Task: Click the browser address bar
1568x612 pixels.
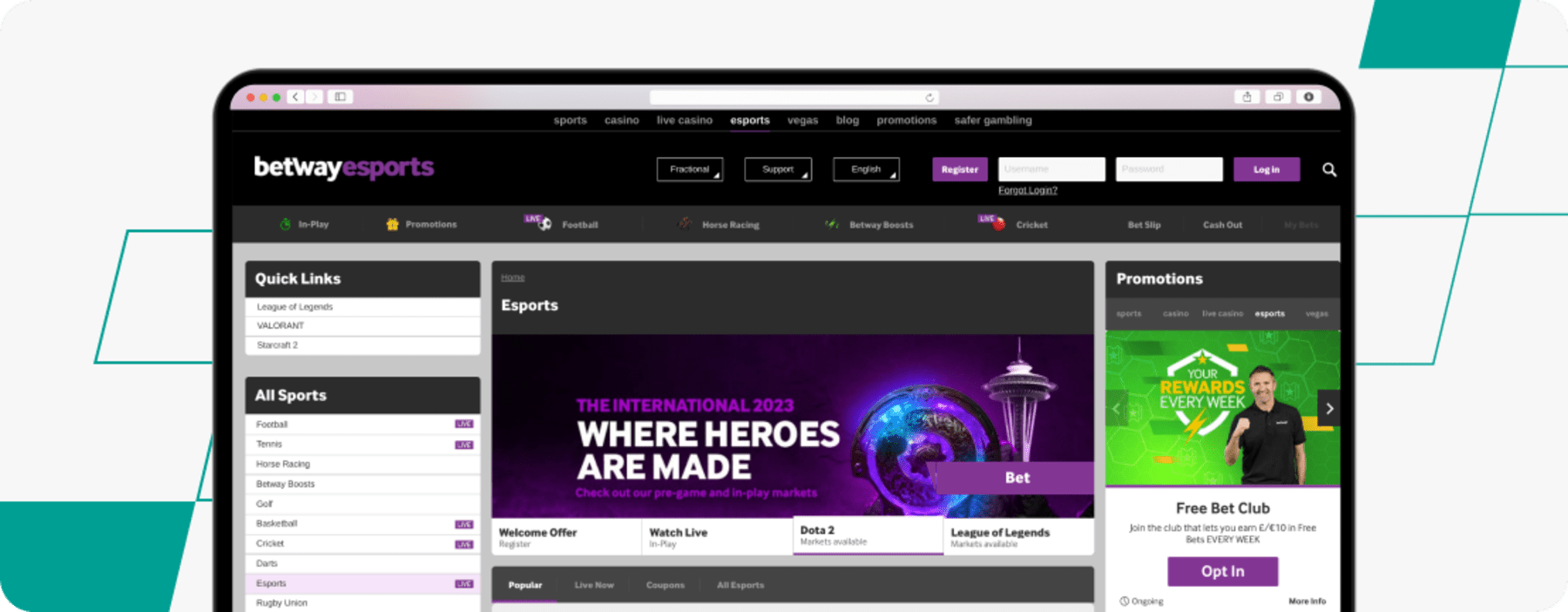Action: (794, 98)
